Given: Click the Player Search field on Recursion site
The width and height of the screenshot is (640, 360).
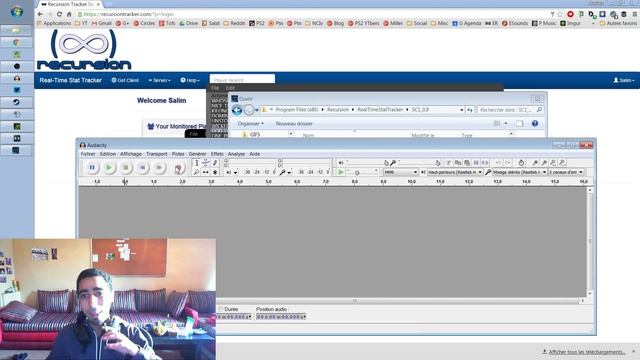Looking at the screenshot, I should coord(242,79).
